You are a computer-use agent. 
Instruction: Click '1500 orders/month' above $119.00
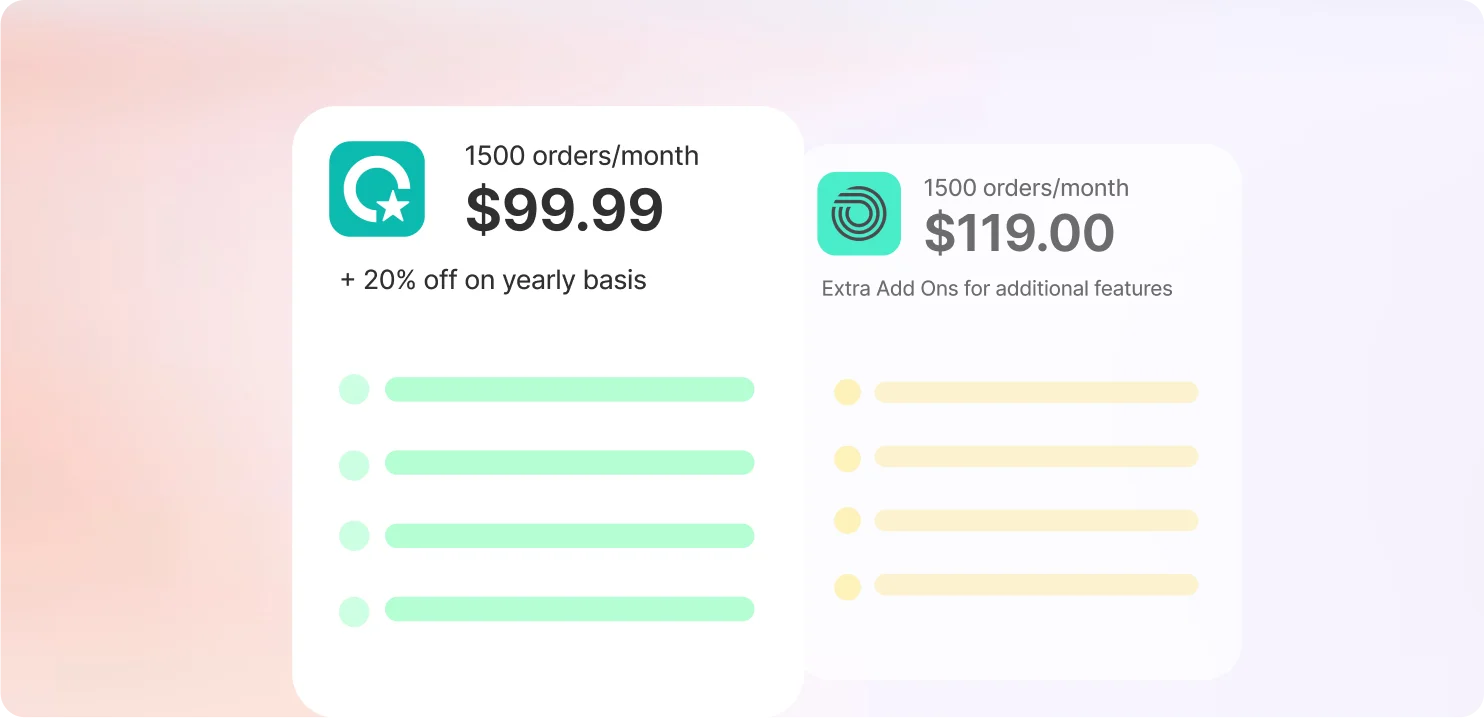pos(1025,188)
